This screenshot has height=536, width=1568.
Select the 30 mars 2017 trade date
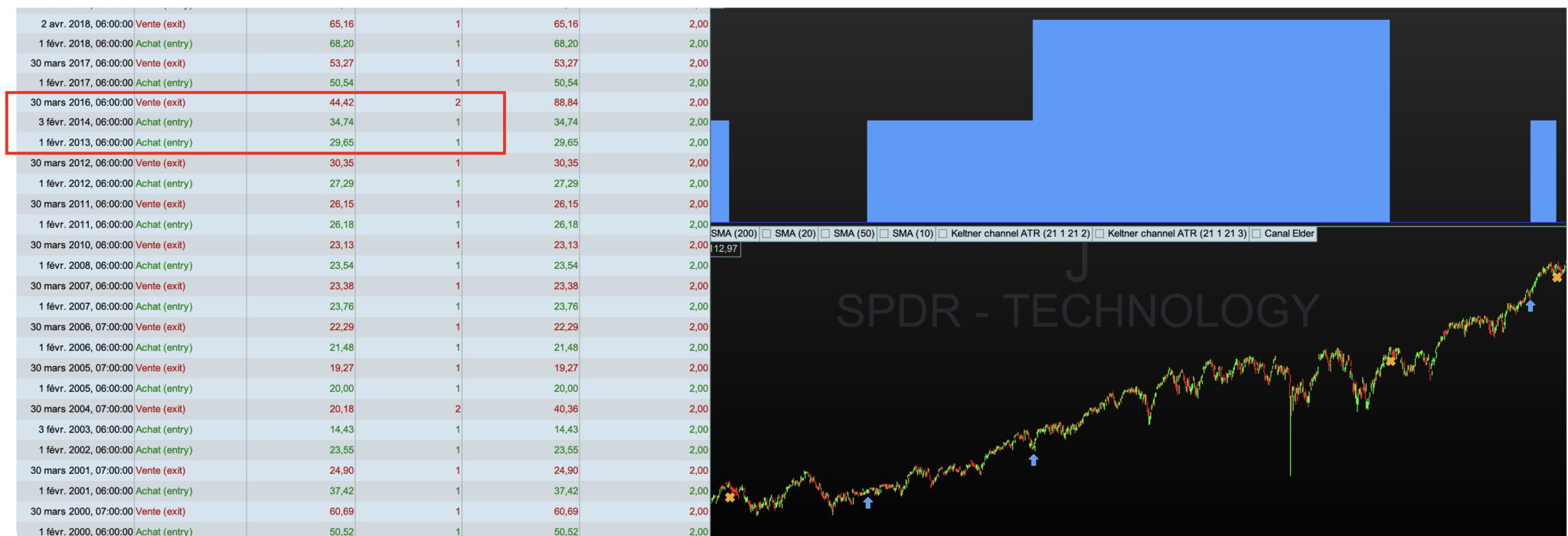click(82, 64)
